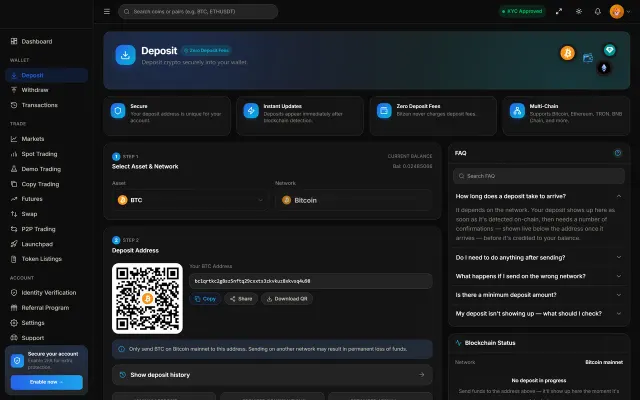Select the BTC address field

pyautogui.click(x=311, y=281)
